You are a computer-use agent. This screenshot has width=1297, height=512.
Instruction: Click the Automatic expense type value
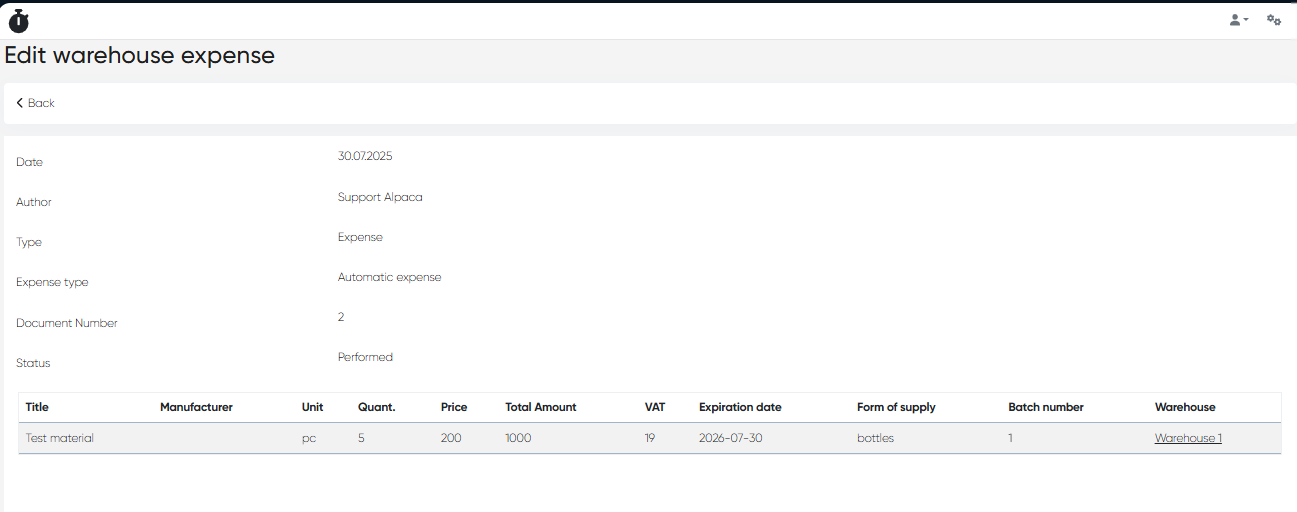click(389, 277)
